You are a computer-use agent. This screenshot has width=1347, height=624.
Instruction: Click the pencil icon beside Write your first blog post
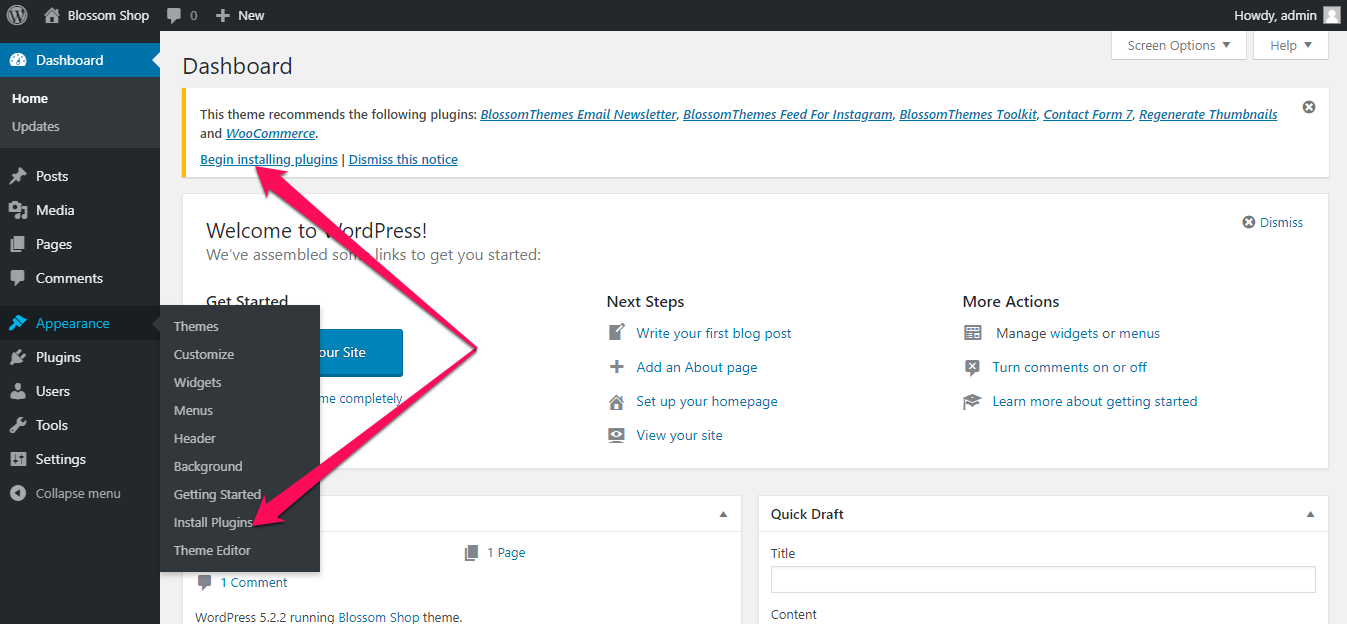[x=617, y=333]
